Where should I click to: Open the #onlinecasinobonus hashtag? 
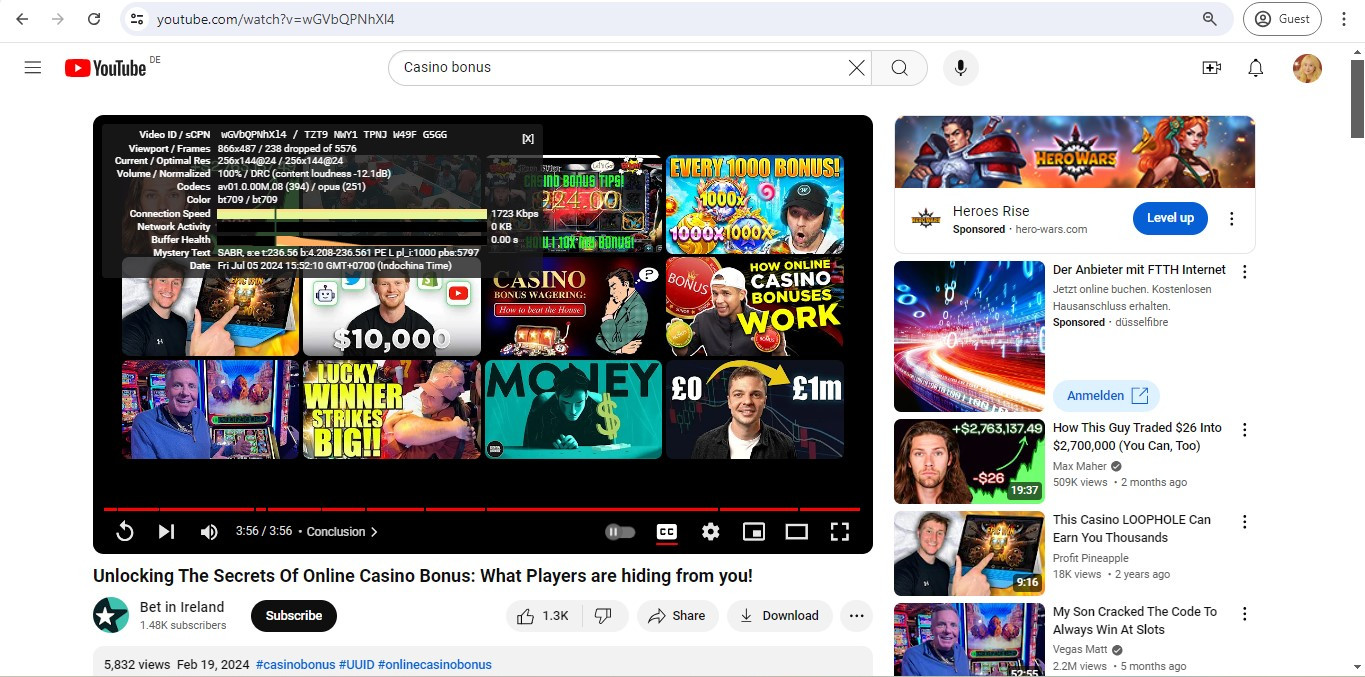tap(435, 665)
